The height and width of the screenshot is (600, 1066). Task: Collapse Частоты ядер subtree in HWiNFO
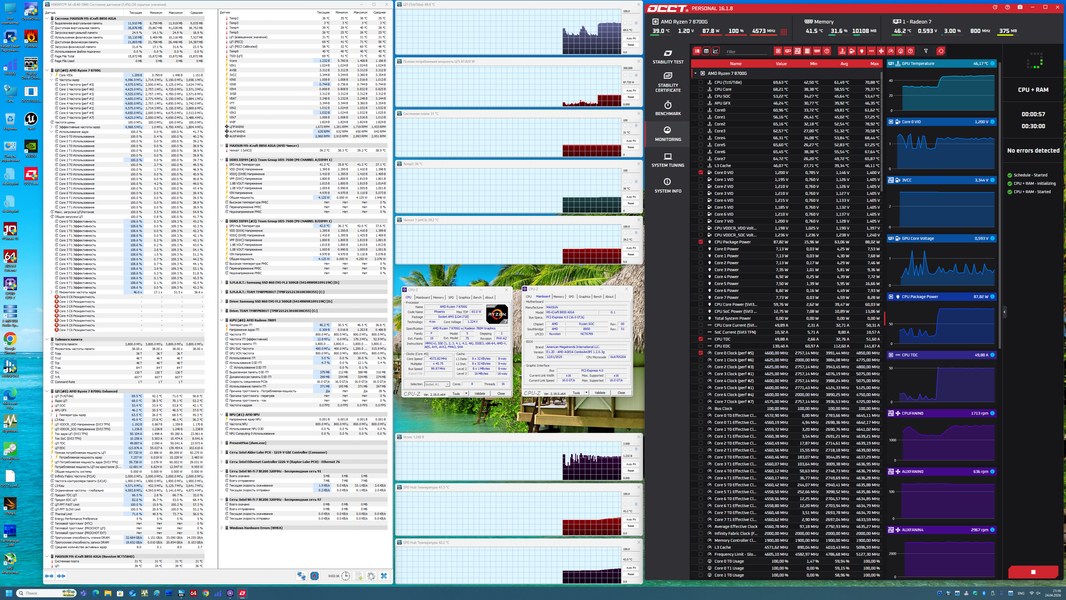click(52, 80)
